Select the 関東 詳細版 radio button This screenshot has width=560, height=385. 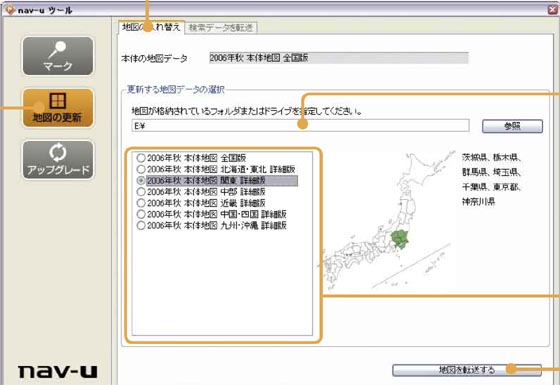tap(141, 180)
